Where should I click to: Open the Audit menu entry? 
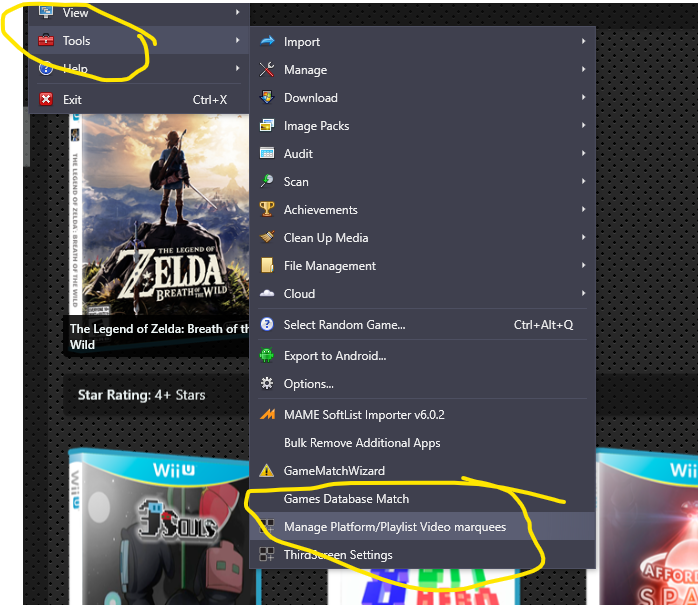tap(298, 154)
